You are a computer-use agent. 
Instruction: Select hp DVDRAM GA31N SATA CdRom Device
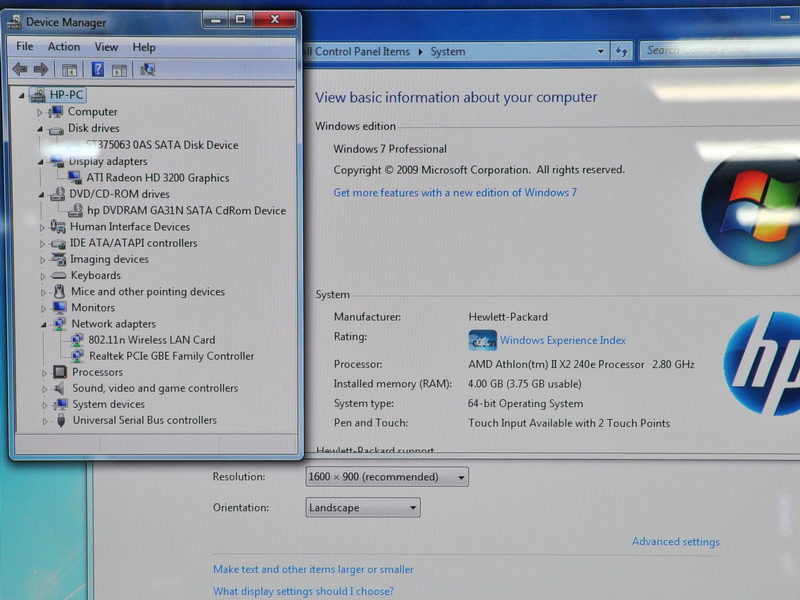186,210
